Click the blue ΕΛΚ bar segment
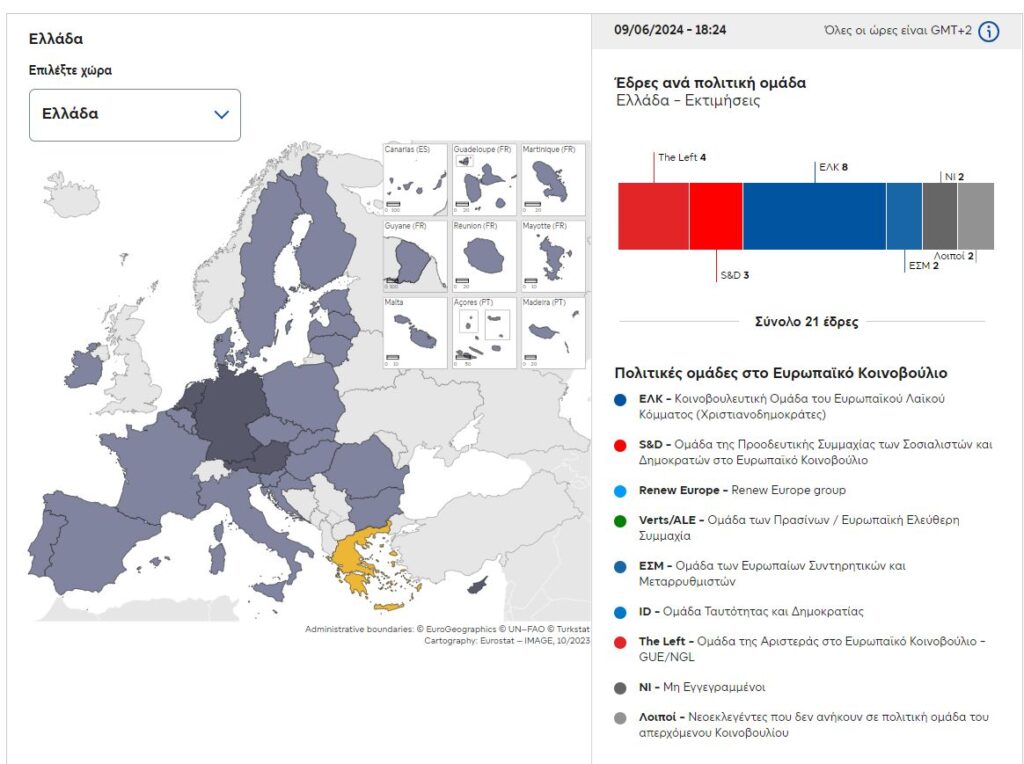Viewport: 1024px width, 764px height. coord(814,216)
